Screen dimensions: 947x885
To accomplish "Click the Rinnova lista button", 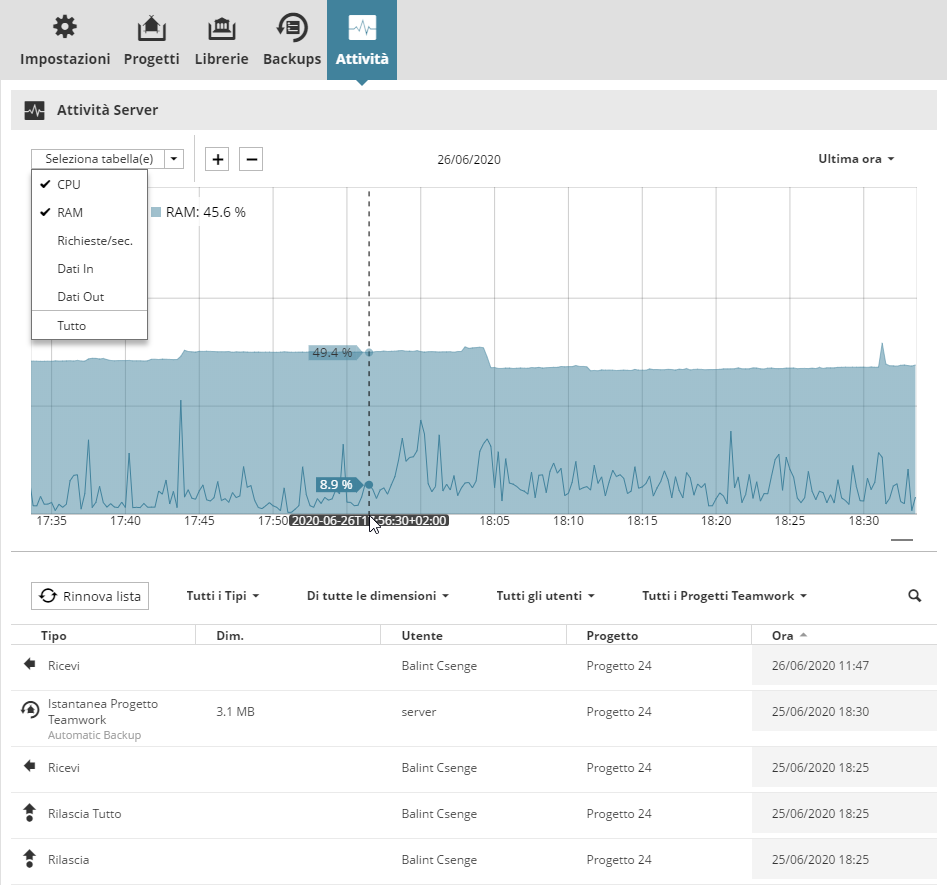I will 90,596.
